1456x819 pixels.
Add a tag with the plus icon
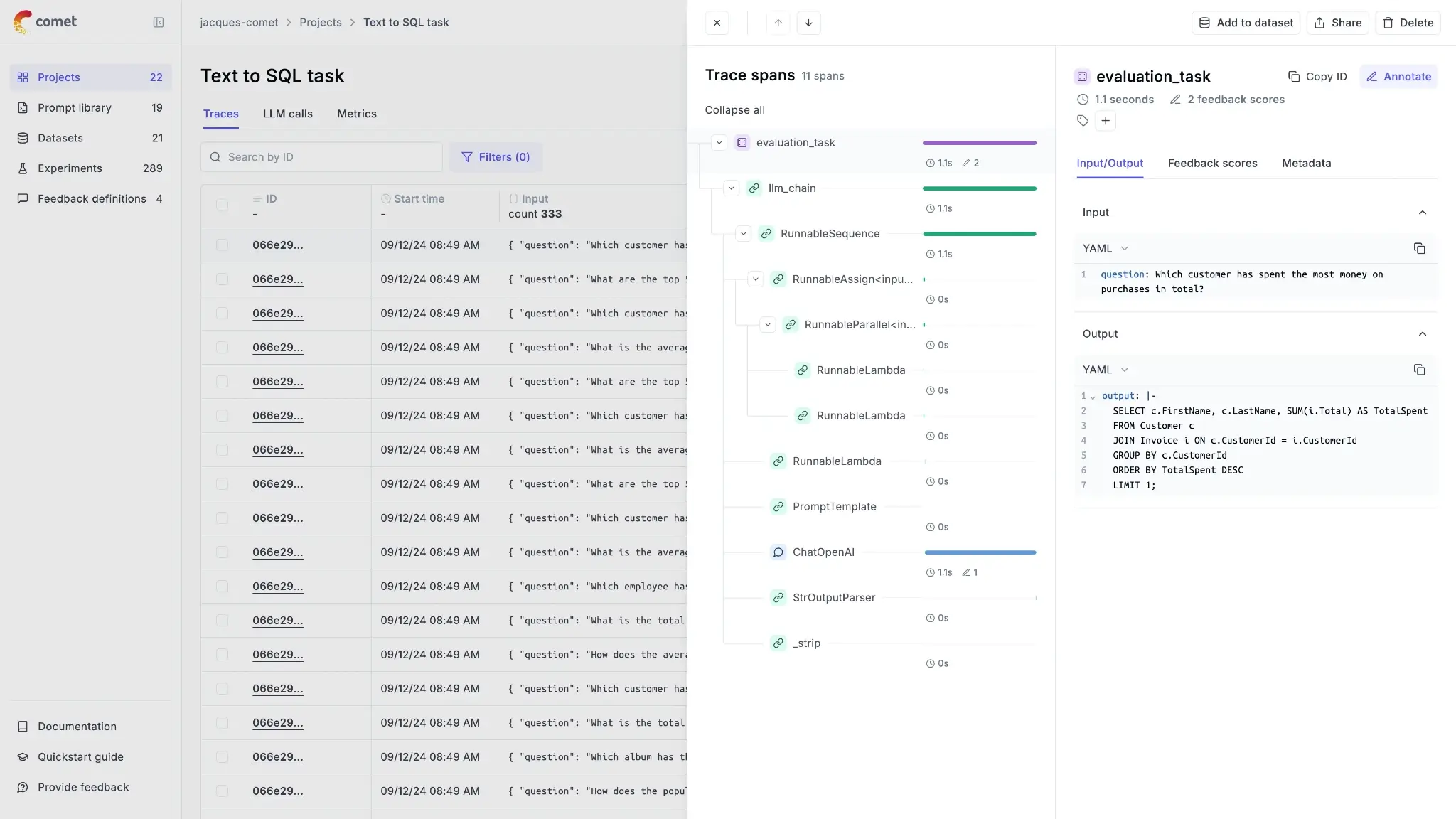click(x=1106, y=121)
